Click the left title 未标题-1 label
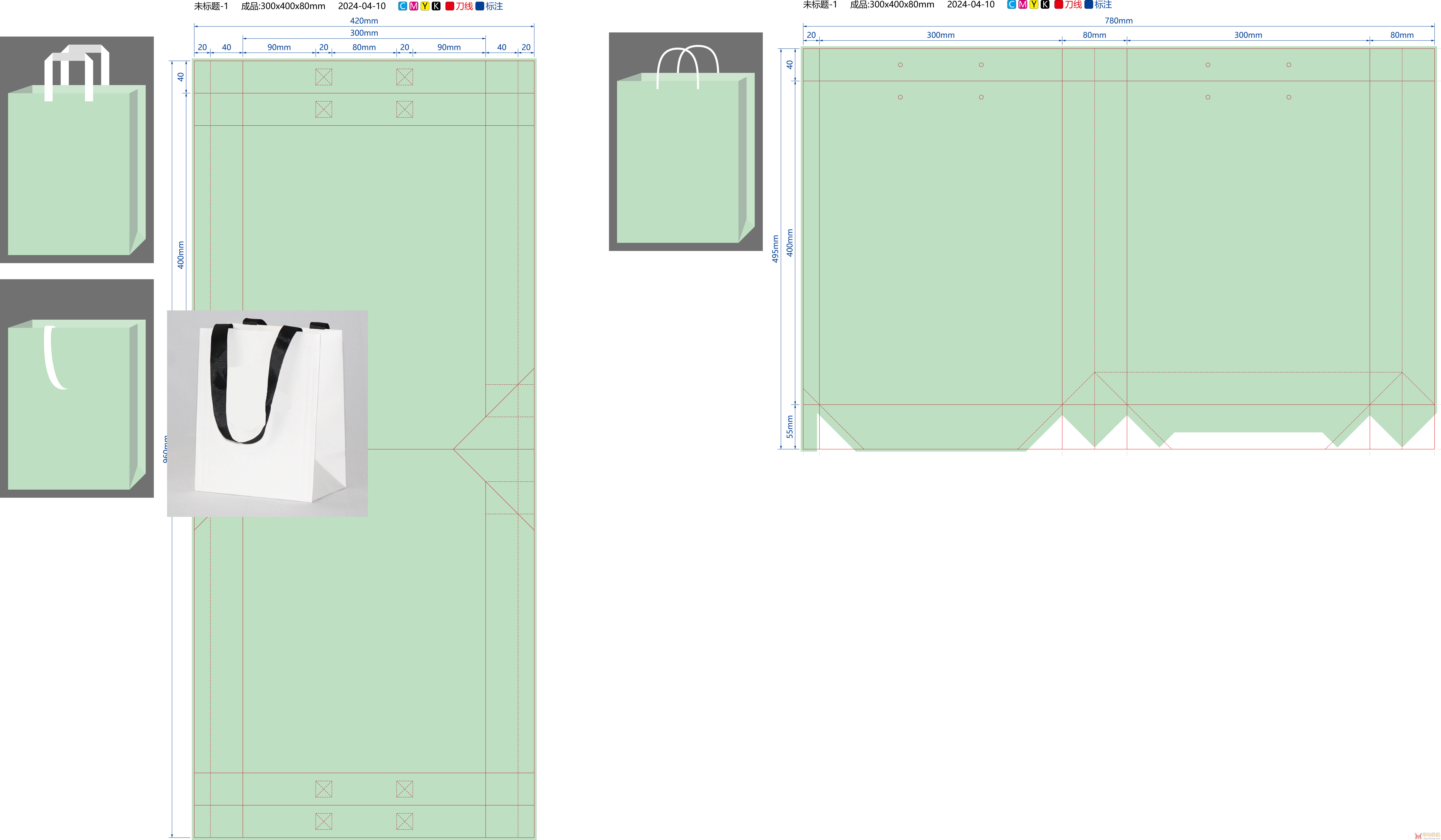 (x=211, y=6)
